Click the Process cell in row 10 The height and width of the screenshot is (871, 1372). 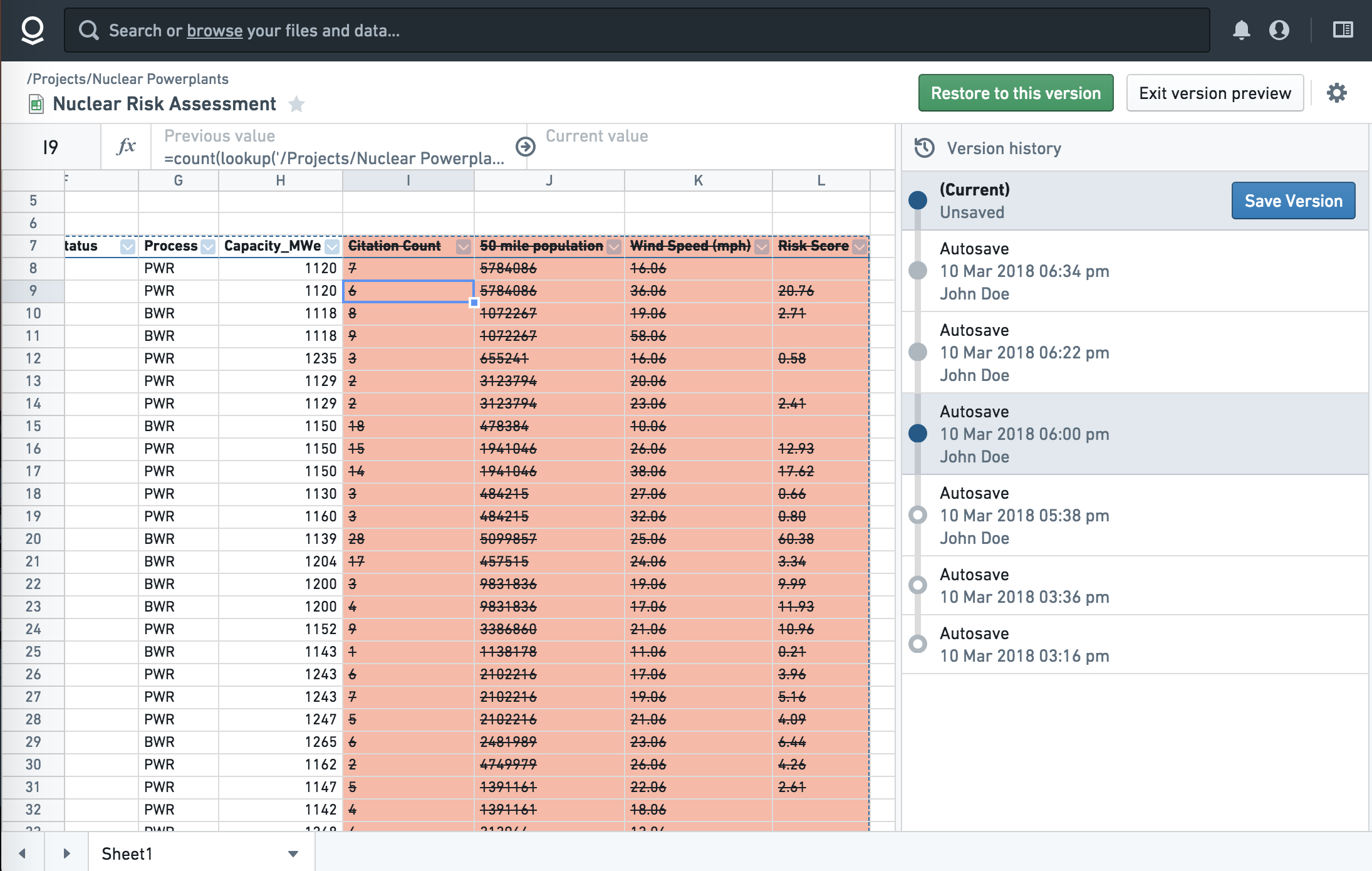[178, 313]
